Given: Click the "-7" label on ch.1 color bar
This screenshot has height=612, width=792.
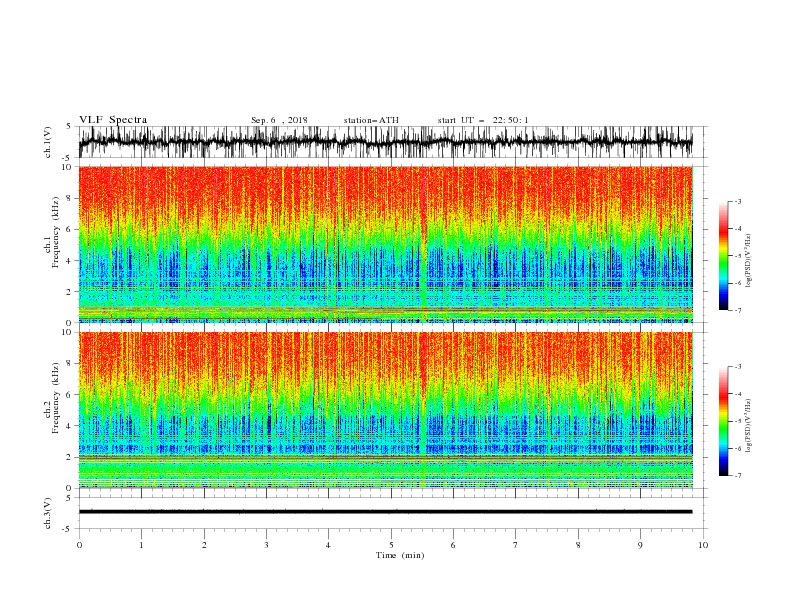Looking at the screenshot, I should pos(738,310).
